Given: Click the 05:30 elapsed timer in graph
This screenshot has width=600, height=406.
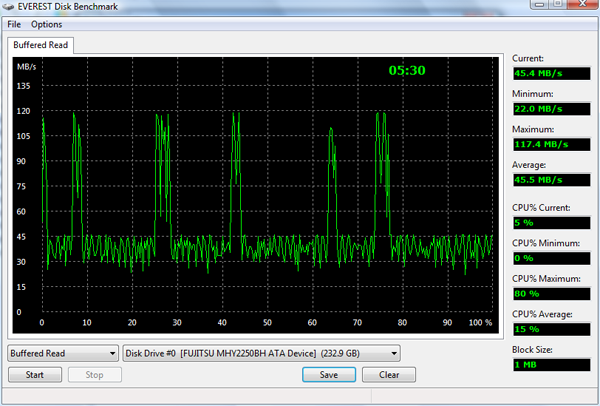Looking at the screenshot, I should pos(407,70).
